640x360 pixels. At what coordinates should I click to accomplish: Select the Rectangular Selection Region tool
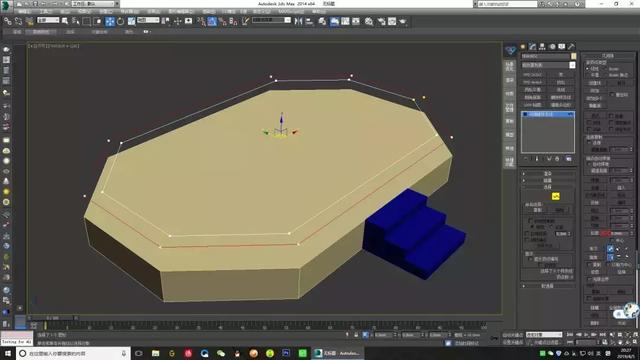(x=87, y=21)
